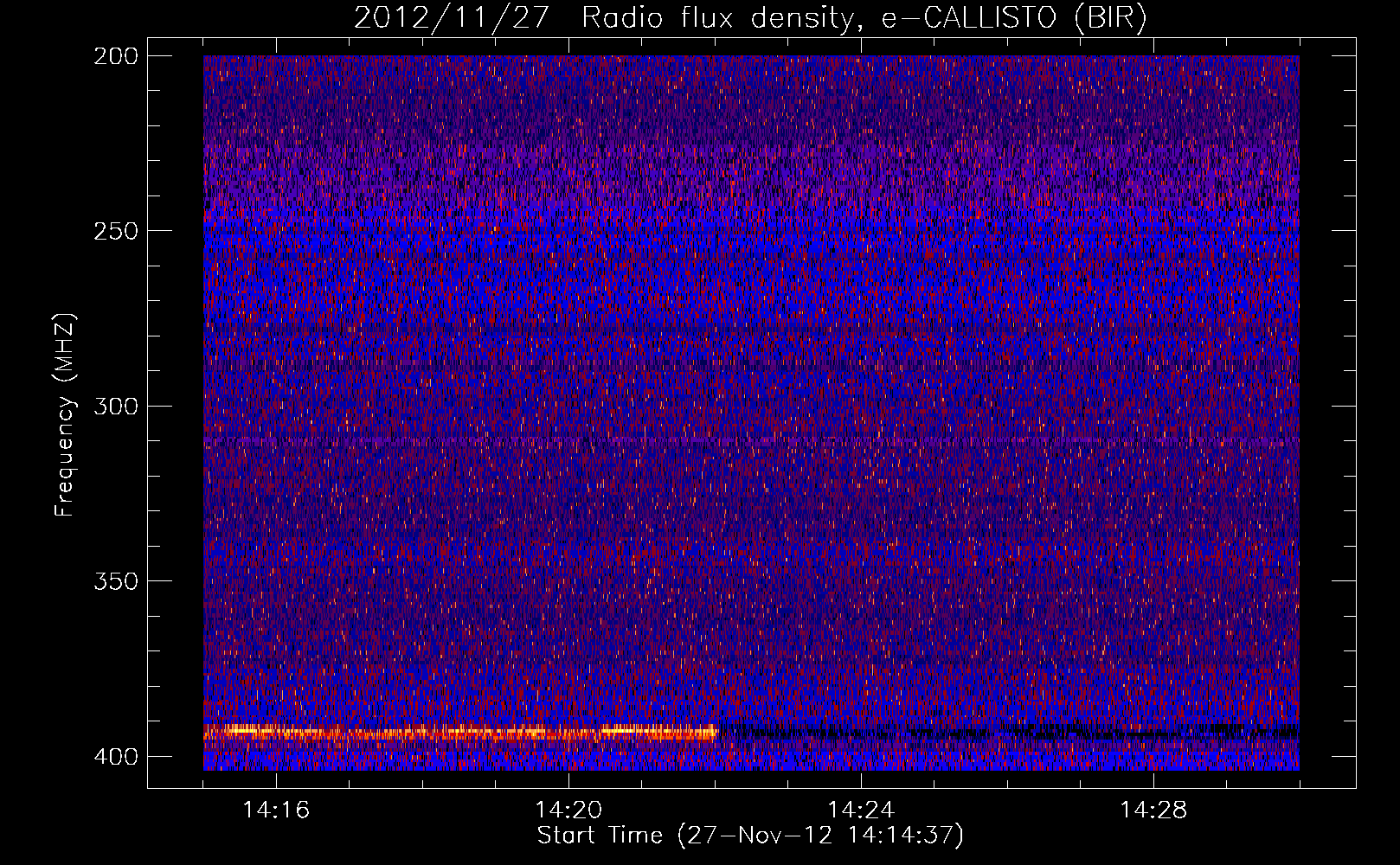Click the 250 frequency tick label
The width and height of the screenshot is (1400, 865).
(115, 231)
